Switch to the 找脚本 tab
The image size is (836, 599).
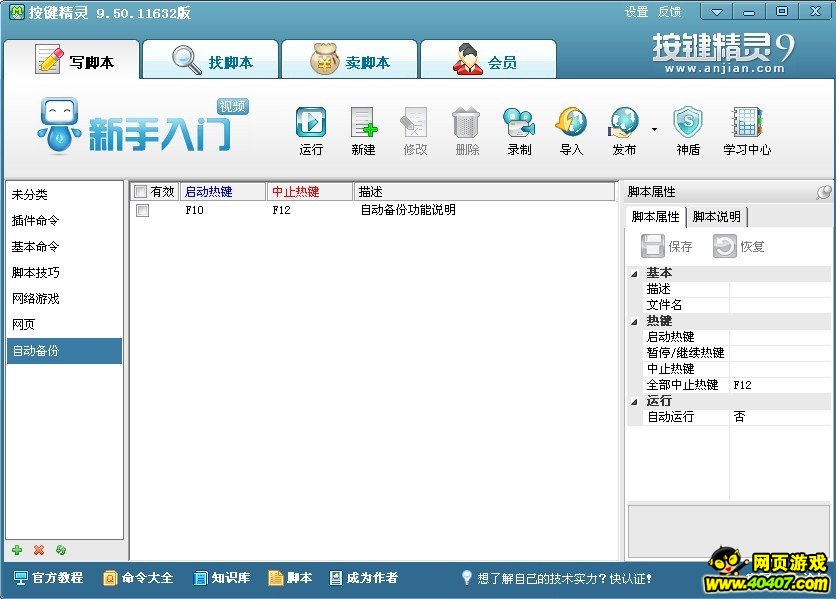(211, 60)
